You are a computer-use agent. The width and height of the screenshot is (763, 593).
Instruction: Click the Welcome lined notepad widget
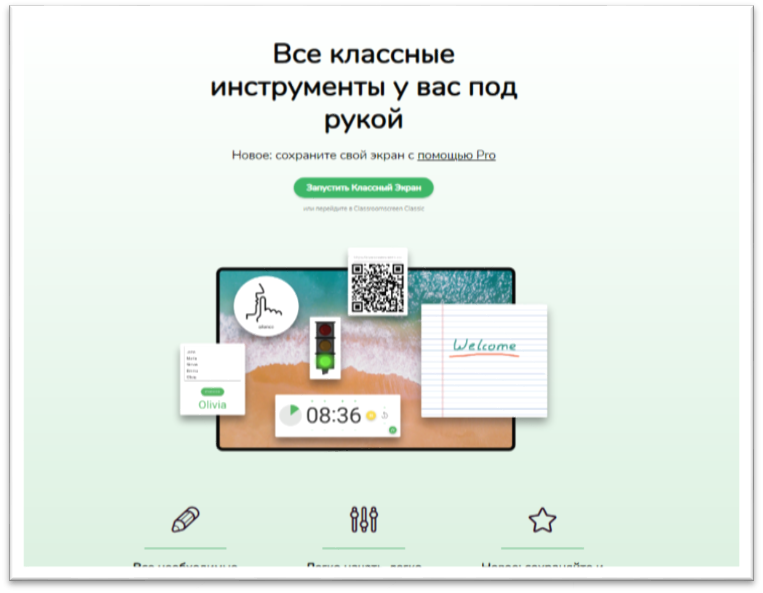point(484,360)
